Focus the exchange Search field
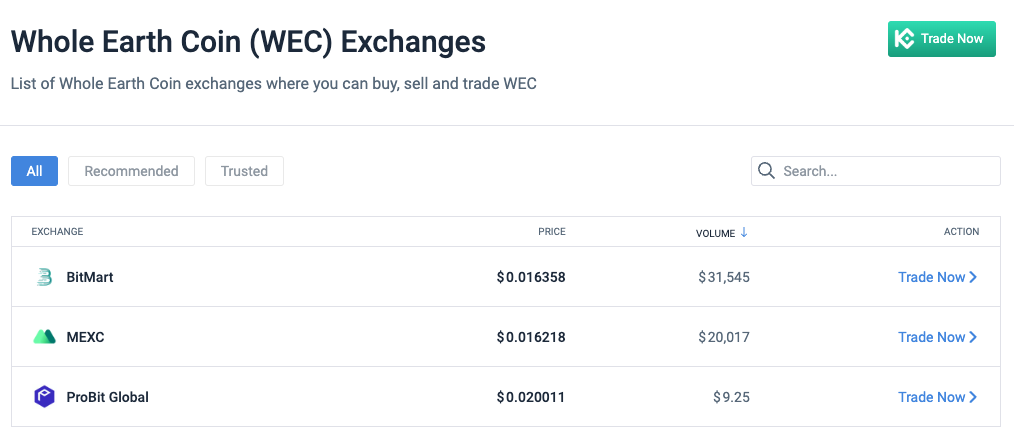This screenshot has height=439, width=1014. [x=885, y=171]
